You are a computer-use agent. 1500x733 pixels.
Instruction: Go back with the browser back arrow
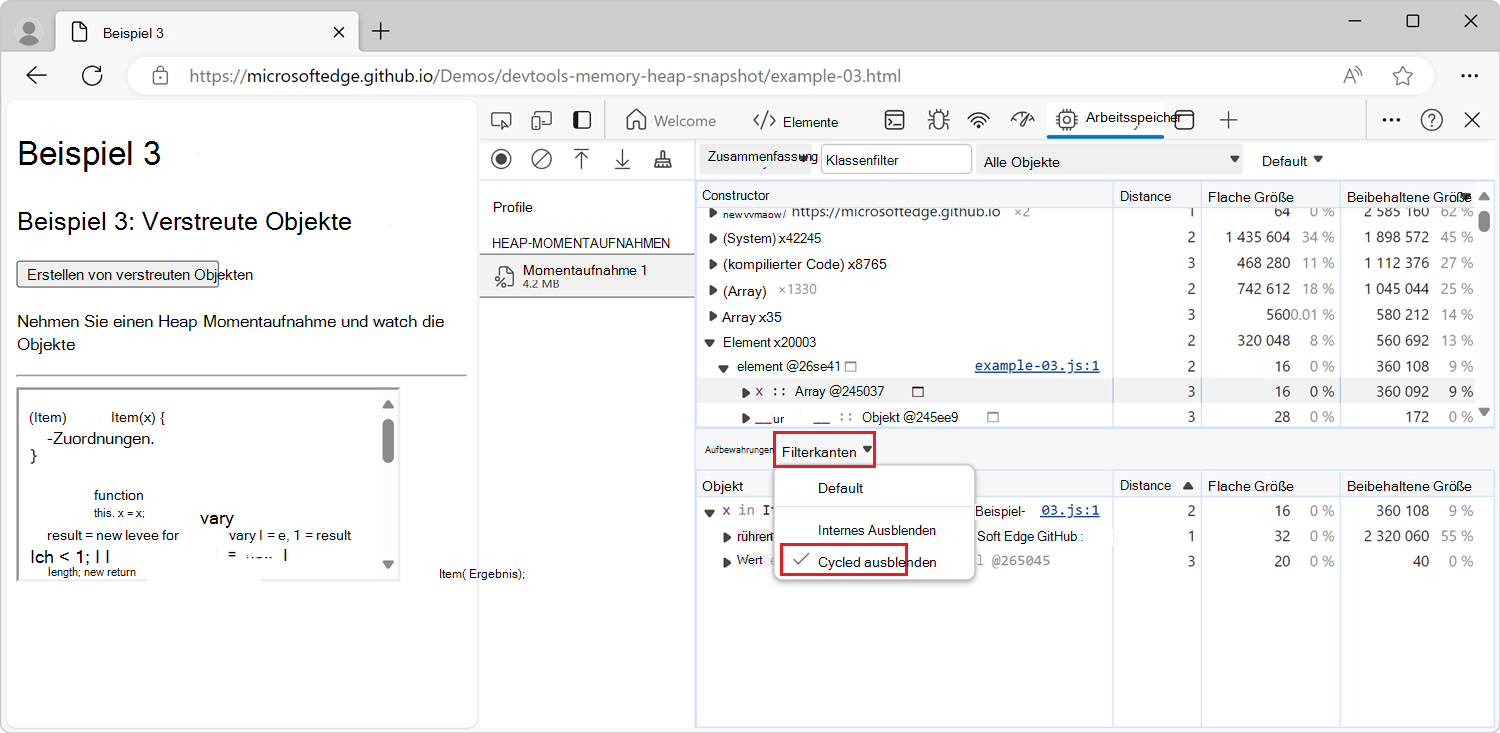[x=36, y=76]
